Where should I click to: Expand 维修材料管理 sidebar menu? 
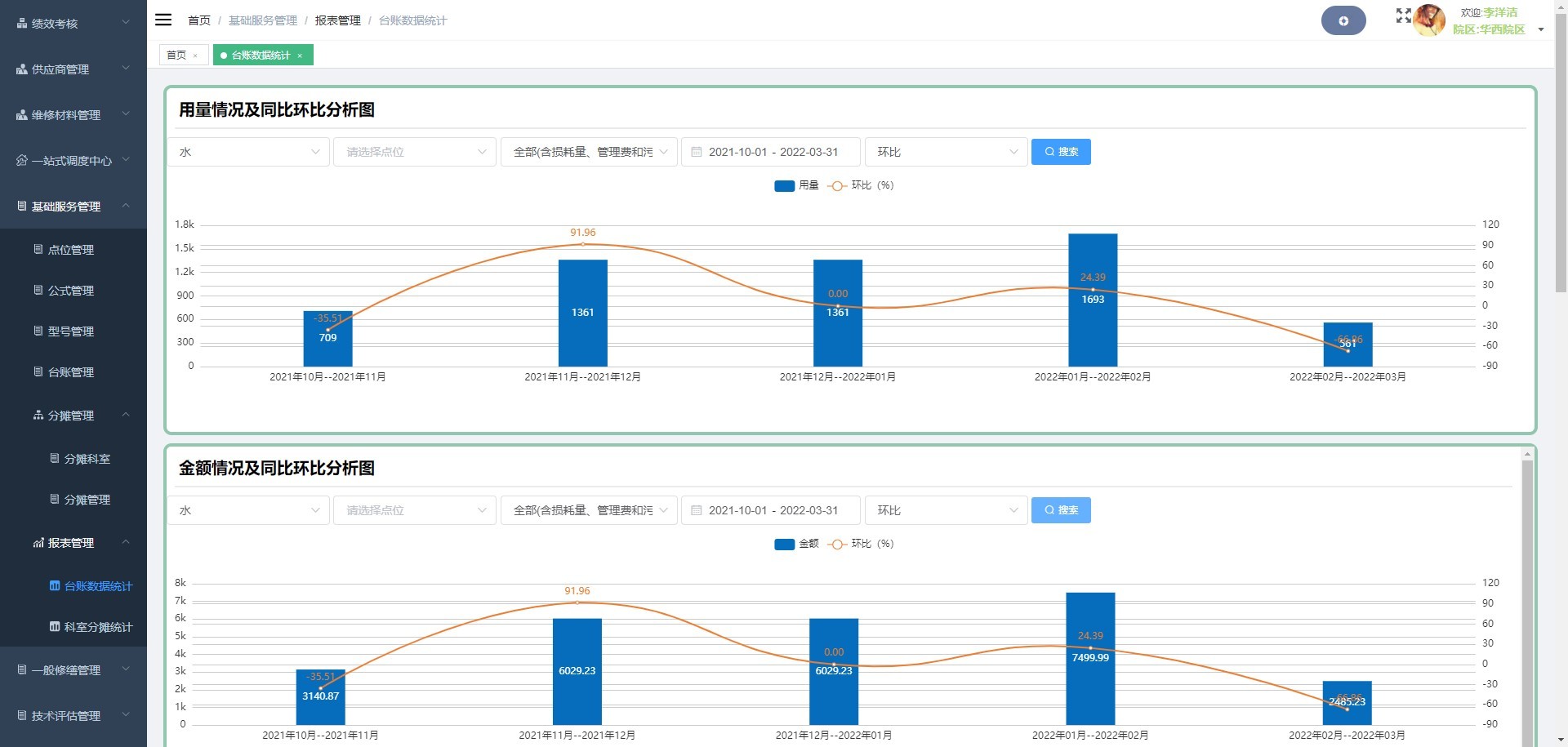[x=73, y=114]
